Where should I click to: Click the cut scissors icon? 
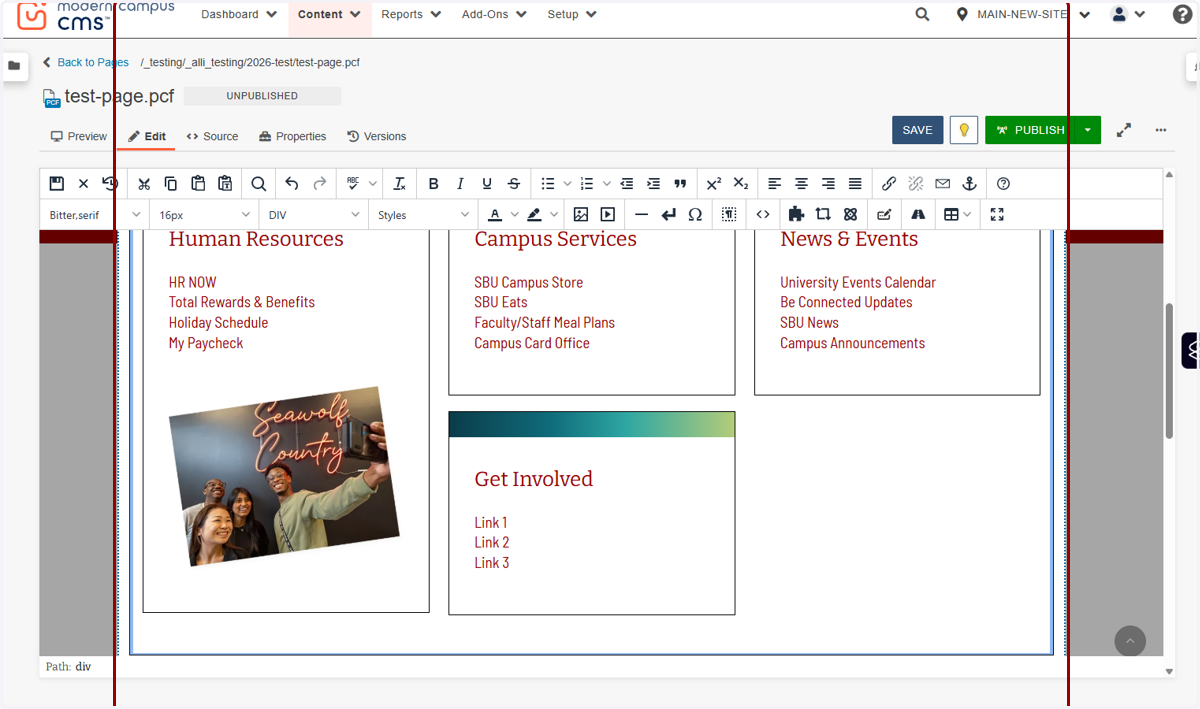[144, 184]
